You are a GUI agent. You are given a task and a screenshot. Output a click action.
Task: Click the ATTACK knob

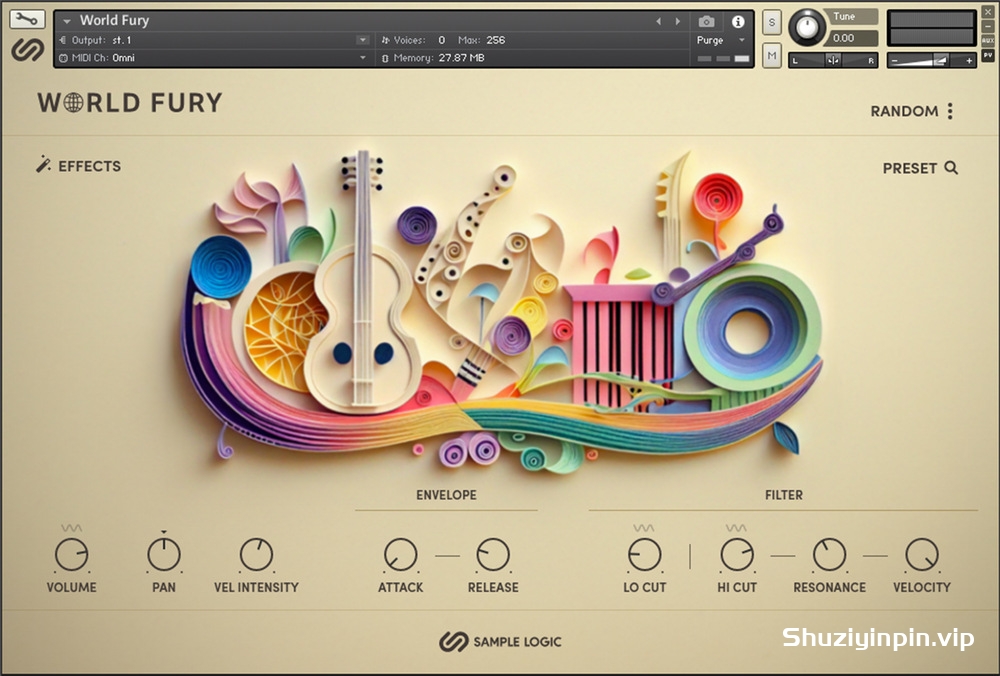click(x=401, y=554)
